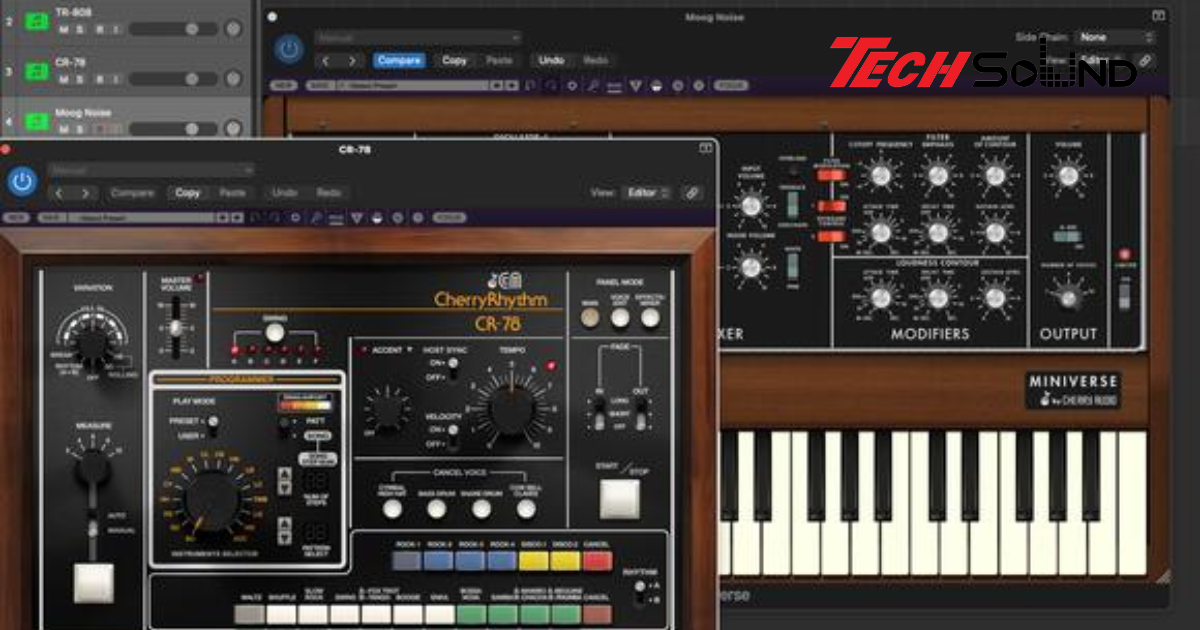This screenshot has height=630, width=1200.
Task: Select the Bossa Nova rhythm button
Action: (x=471, y=613)
